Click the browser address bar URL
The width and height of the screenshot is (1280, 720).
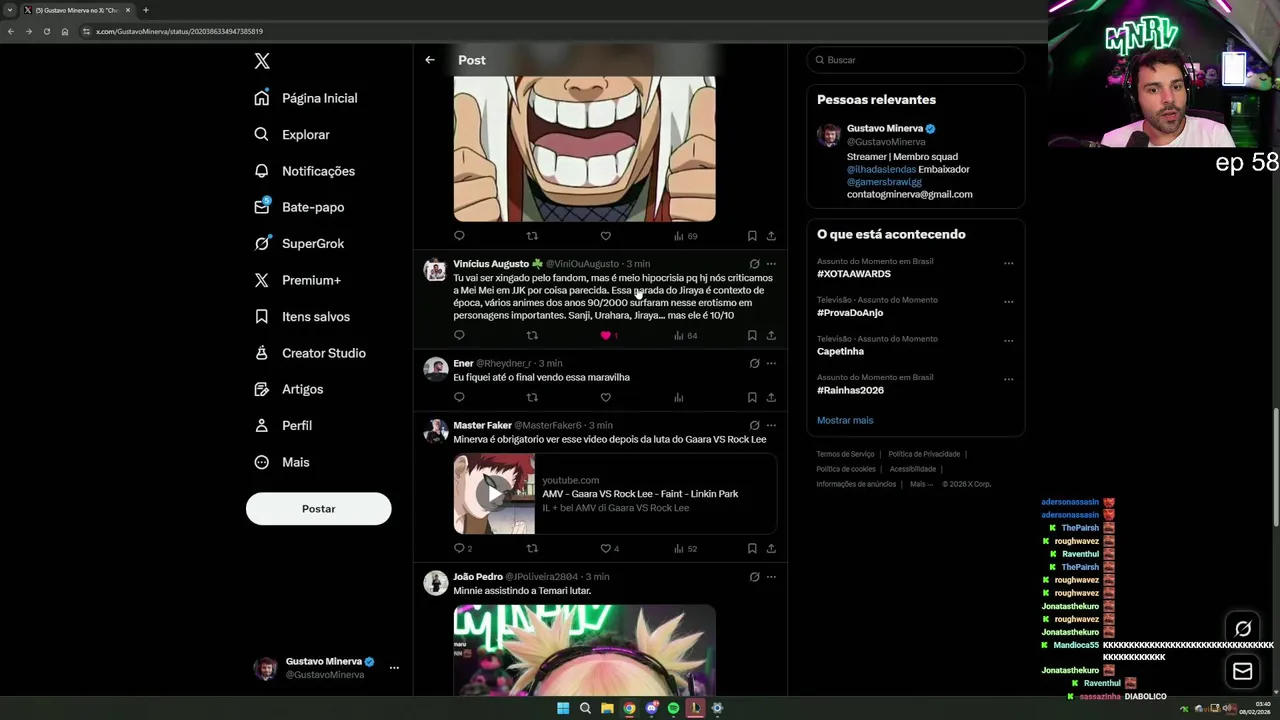[x=179, y=31]
